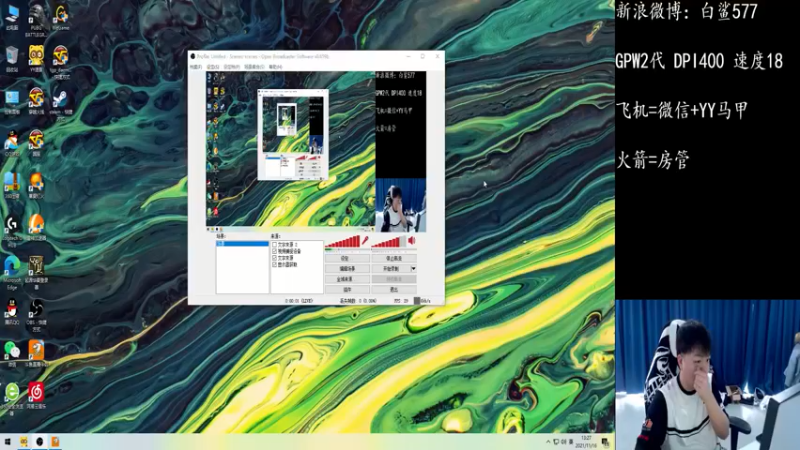Show hidden system tray icons chevron
This screenshot has height=450, width=800.
pyautogui.click(x=548, y=442)
